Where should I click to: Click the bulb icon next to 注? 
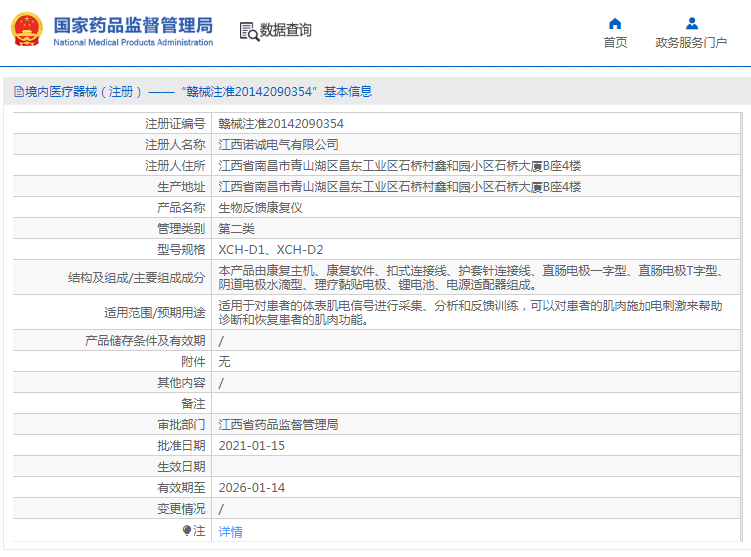click(187, 531)
